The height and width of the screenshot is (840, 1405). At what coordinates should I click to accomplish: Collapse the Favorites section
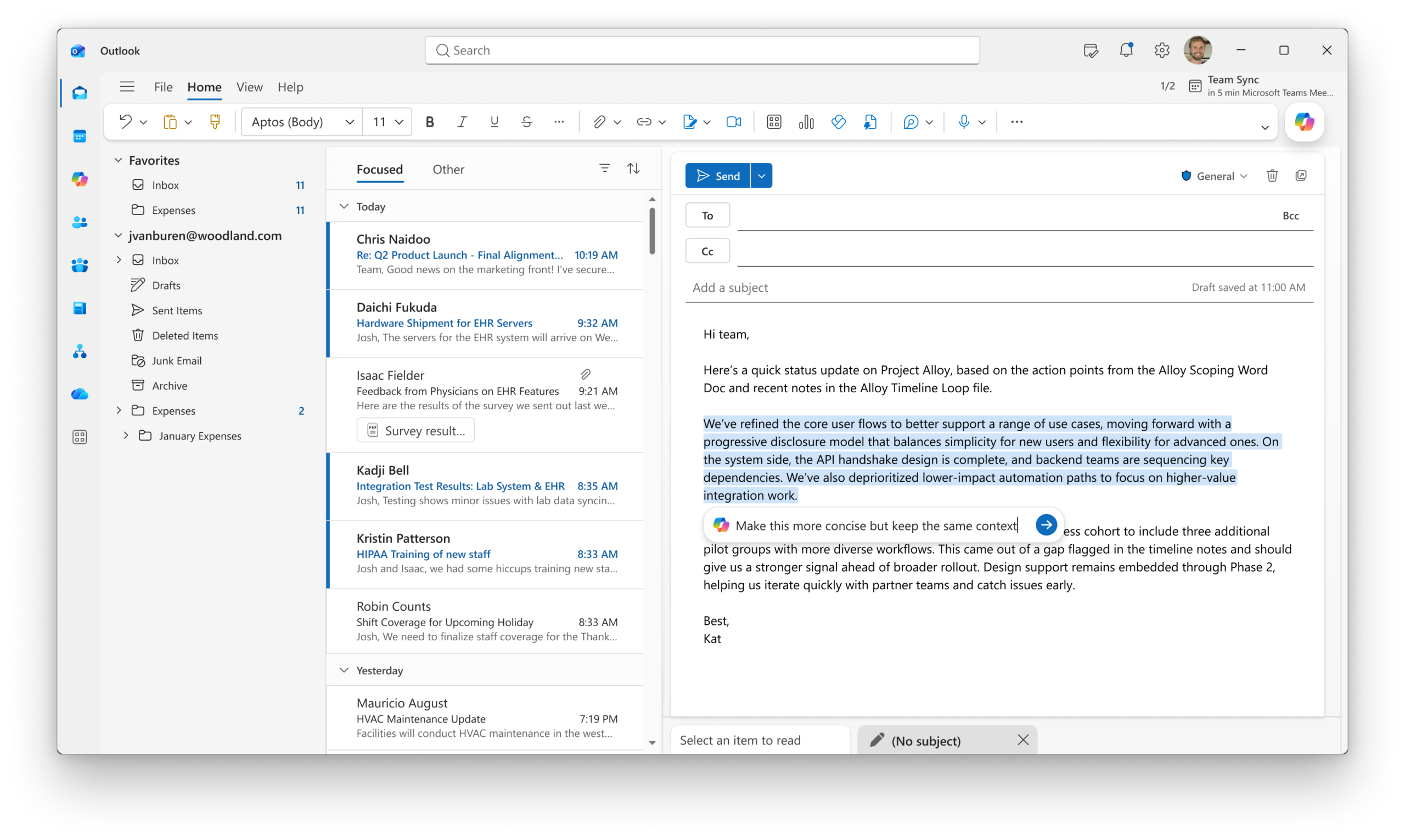[119, 160]
